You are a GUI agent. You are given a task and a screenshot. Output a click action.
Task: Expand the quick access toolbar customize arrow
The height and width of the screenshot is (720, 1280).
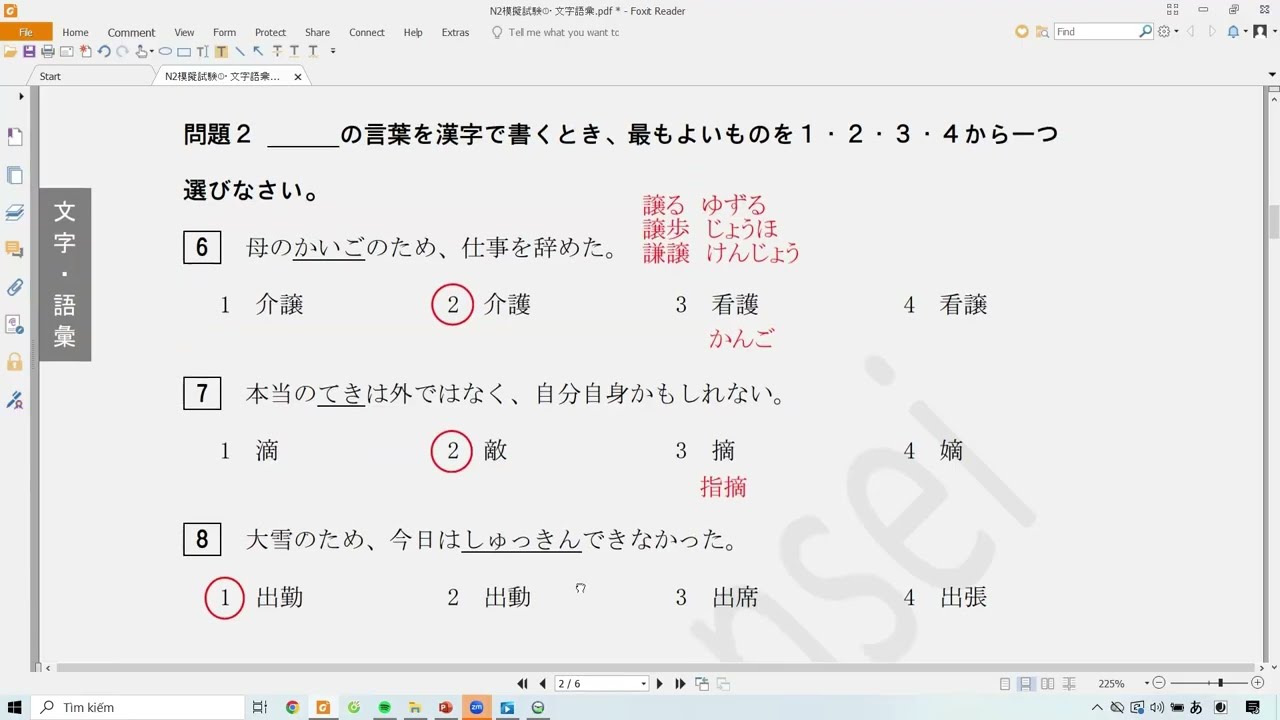(x=333, y=51)
